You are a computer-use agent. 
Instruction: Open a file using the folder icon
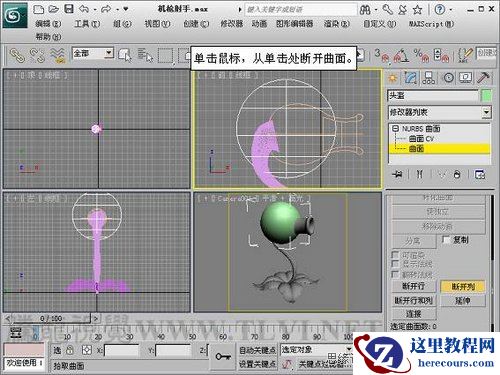pyautogui.click(x=54, y=9)
